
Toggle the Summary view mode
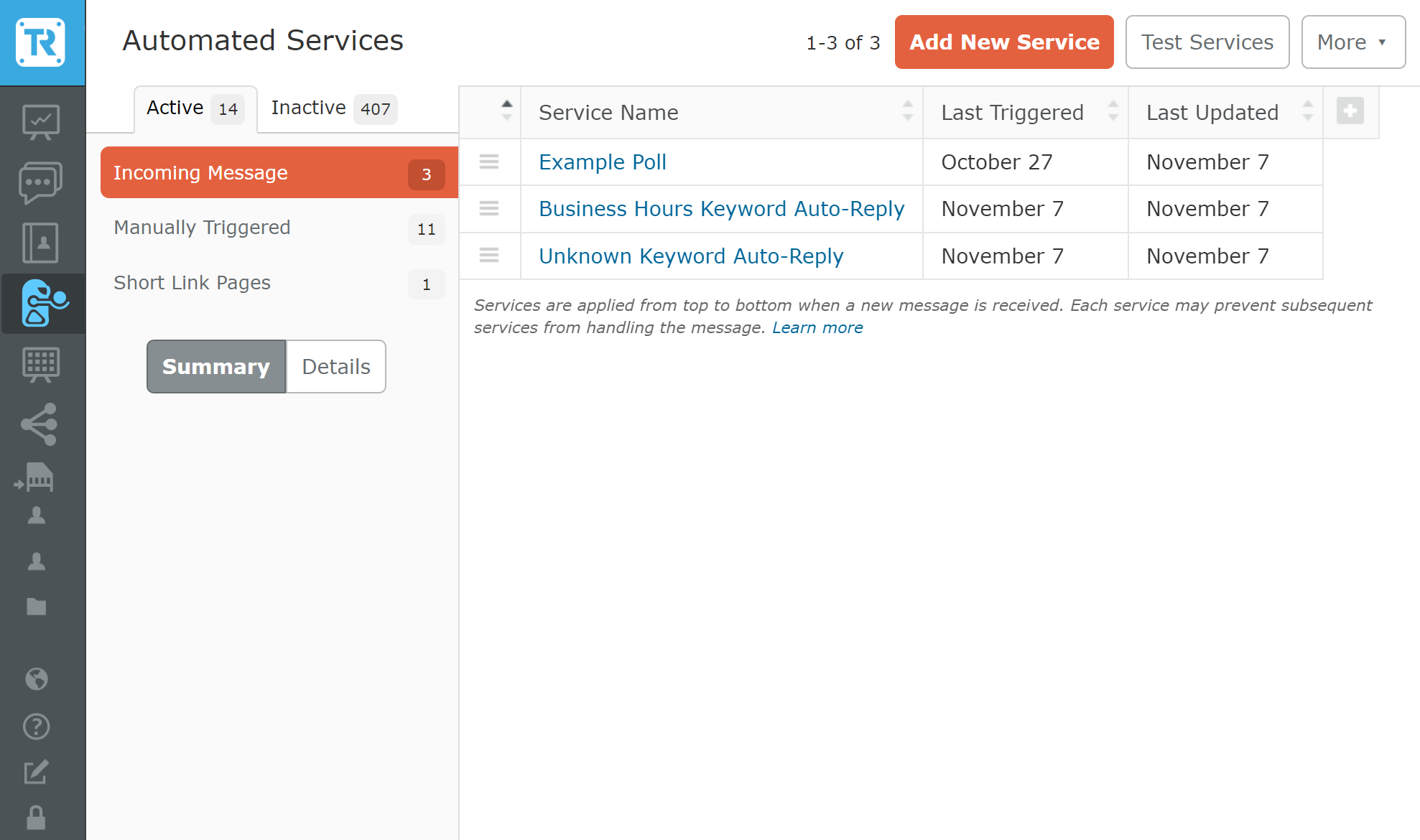click(215, 366)
